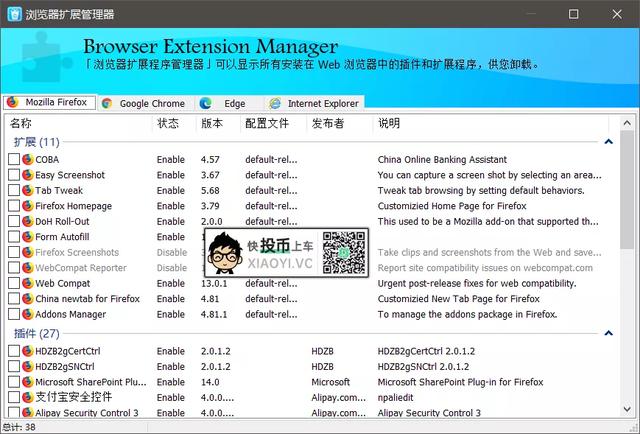The image size is (640, 434).
Task: Check the Firefox Screenshots checkbox
Action: coord(14,252)
